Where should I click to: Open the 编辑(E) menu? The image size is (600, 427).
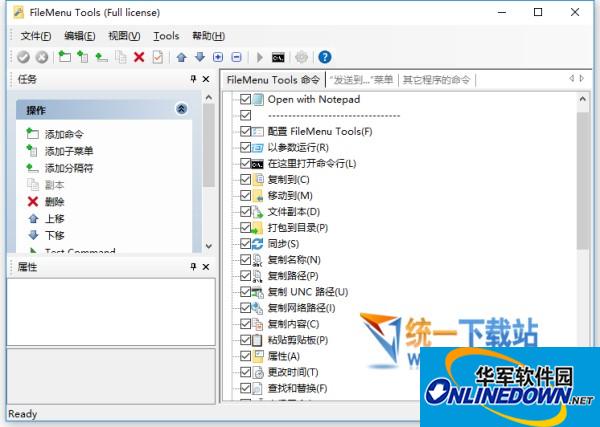pyautogui.click(x=80, y=36)
